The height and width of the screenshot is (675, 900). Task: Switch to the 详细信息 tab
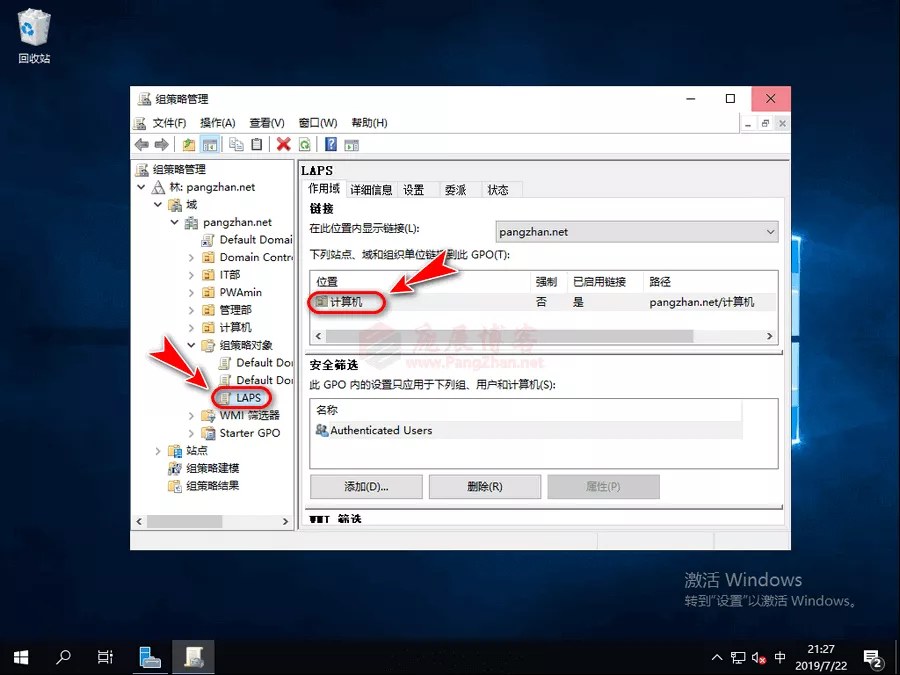pyautogui.click(x=371, y=190)
